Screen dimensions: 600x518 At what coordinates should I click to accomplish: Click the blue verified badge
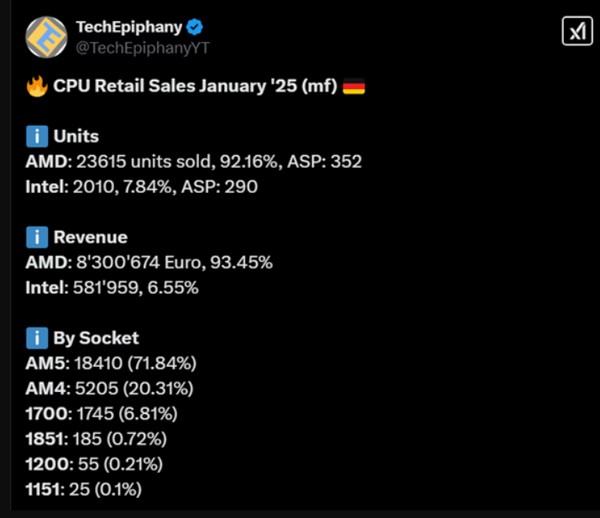point(194,27)
